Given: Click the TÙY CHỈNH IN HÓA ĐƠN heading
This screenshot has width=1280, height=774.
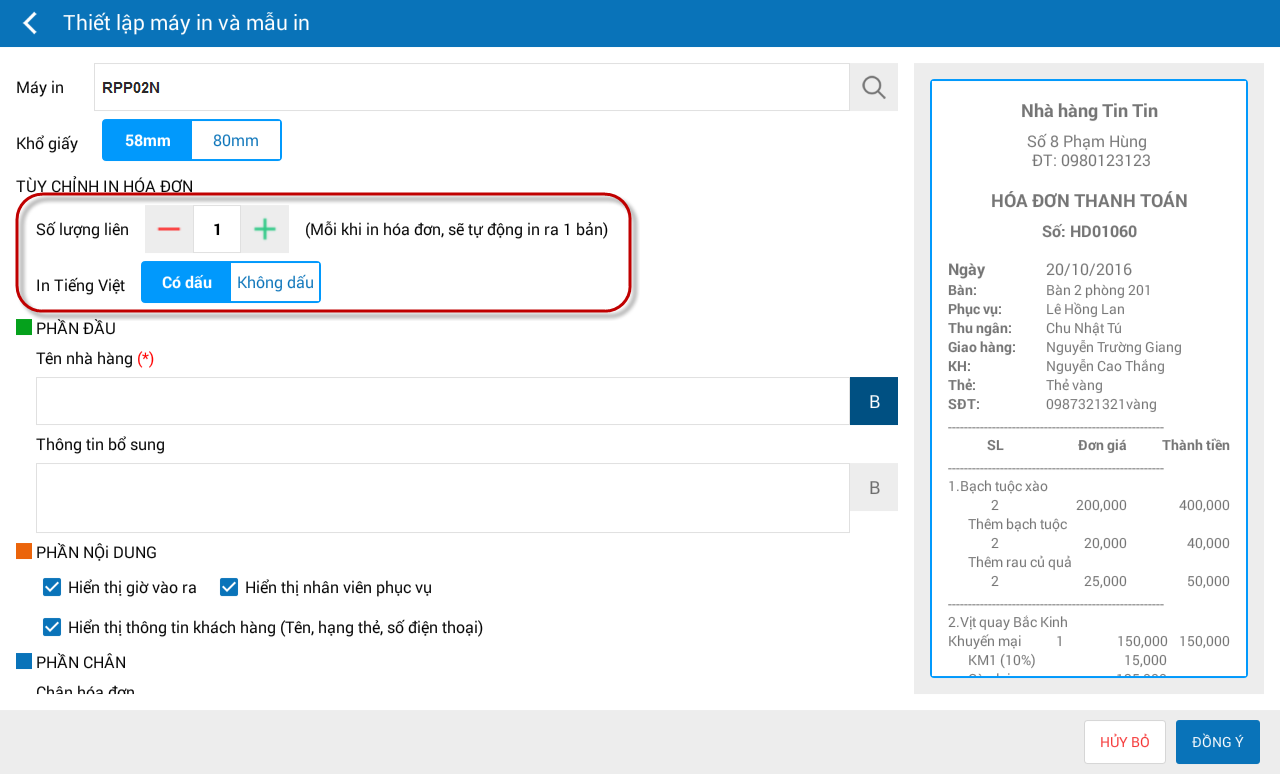Looking at the screenshot, I should [105, 185].
